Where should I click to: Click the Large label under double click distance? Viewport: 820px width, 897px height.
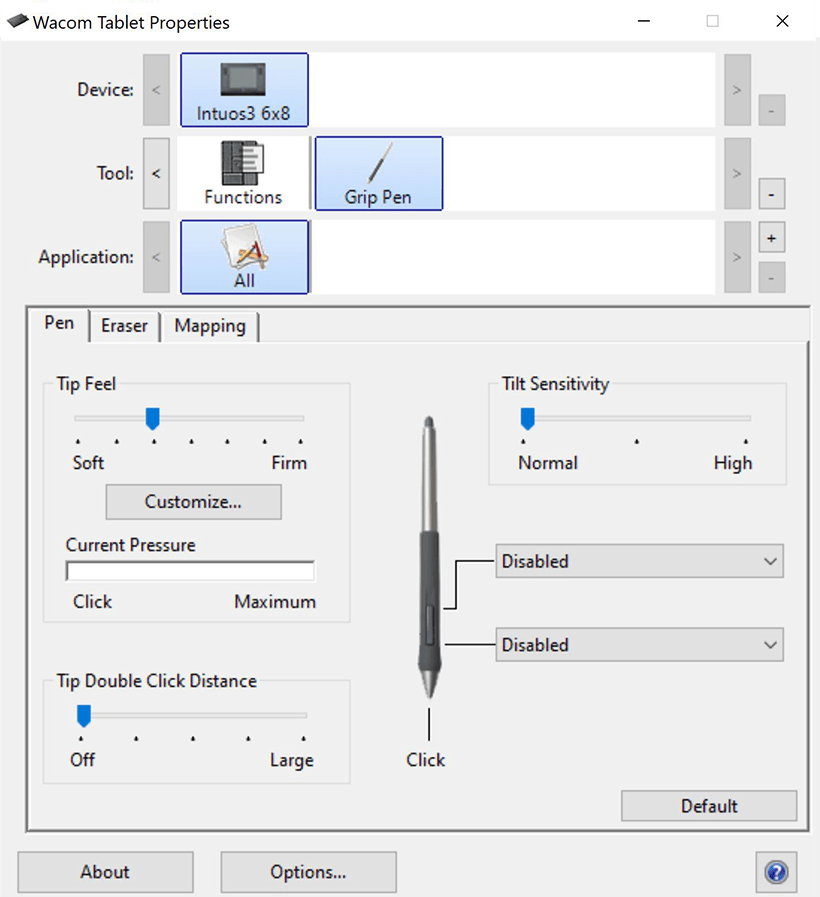coord(292,760)
